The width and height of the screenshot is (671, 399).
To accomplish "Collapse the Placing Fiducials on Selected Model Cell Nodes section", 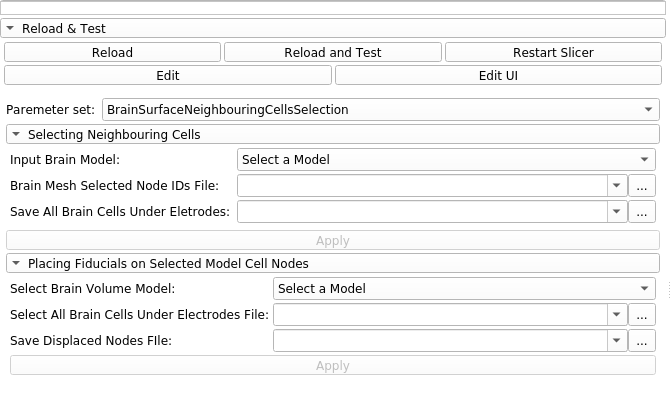I will (x=333, y=263).
